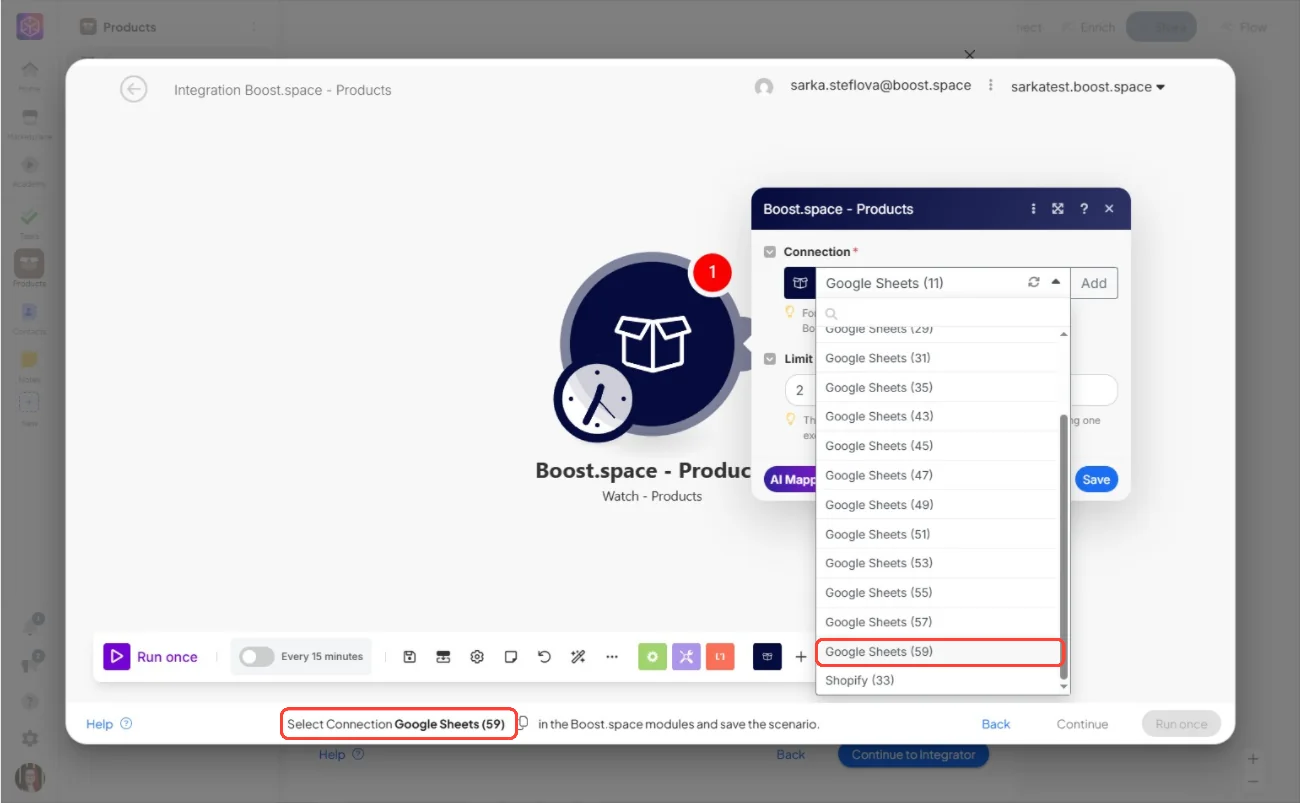Collapse the Google Sheets (11) connection dropdown
The image size is (1300, 803).
tap(1055, 283)
